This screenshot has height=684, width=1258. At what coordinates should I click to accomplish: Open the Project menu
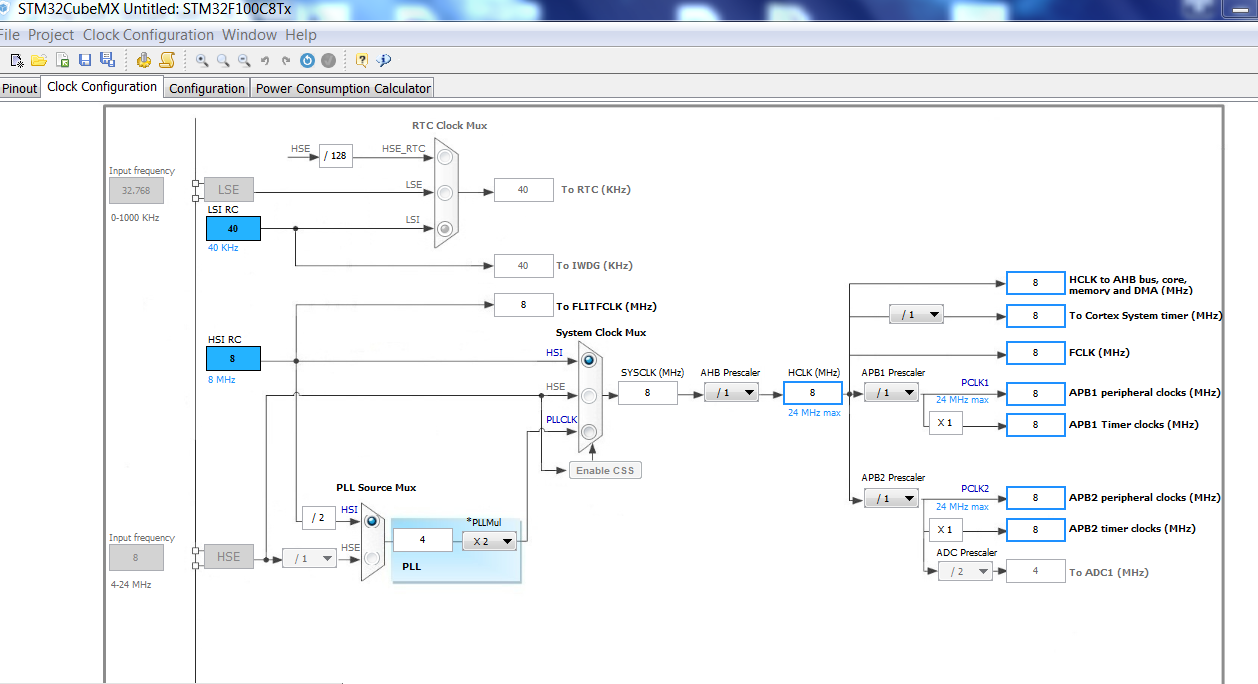[51, 35]
